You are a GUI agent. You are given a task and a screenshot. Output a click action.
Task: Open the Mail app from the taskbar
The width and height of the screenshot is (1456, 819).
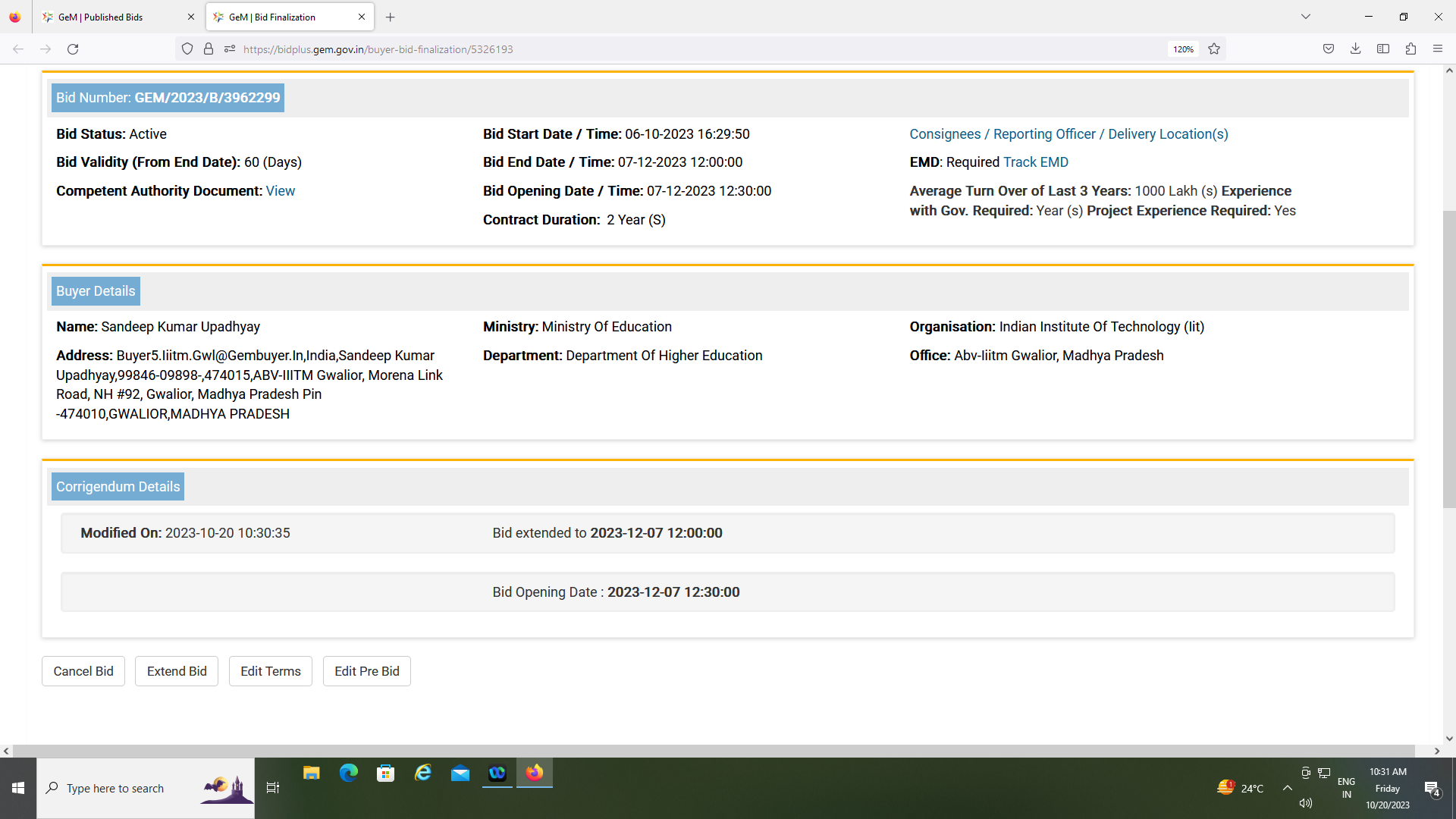pos(460,773)
